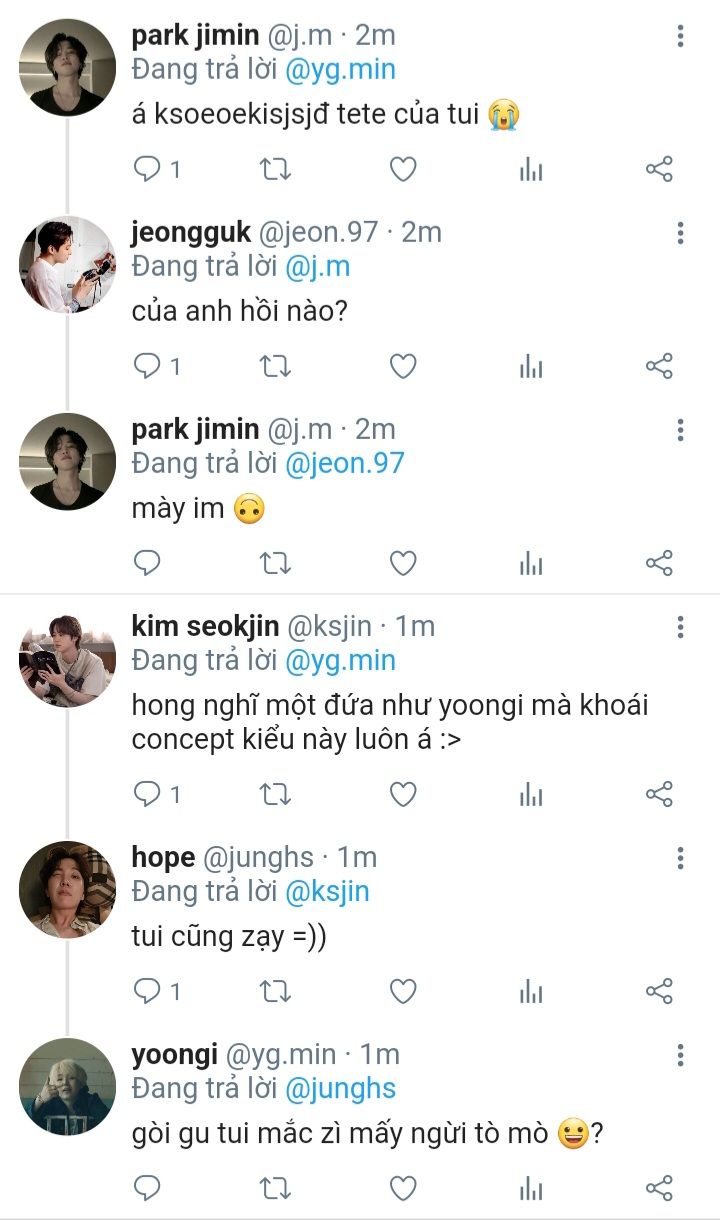Open the @junghs mention in yoongi's reply
720x1220 pixels.
pyautogui.click(x=340, y=1089)
